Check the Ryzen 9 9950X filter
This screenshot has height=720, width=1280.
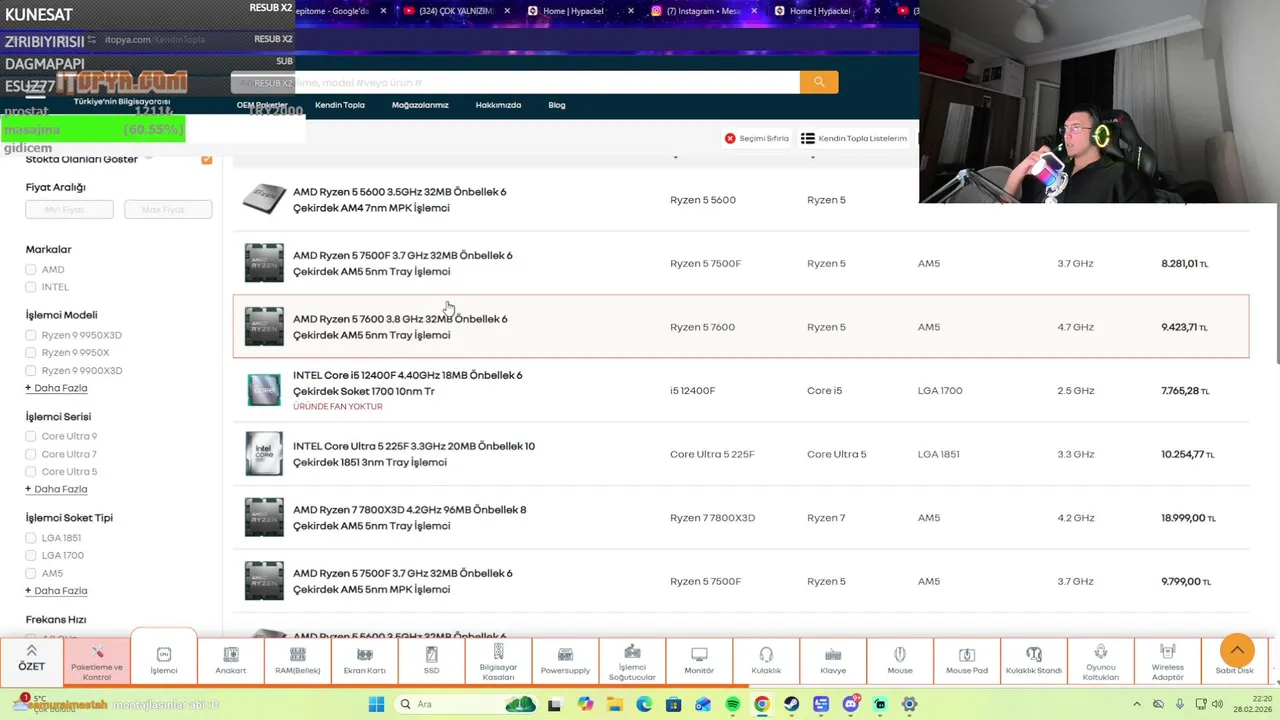coord(31,353)
